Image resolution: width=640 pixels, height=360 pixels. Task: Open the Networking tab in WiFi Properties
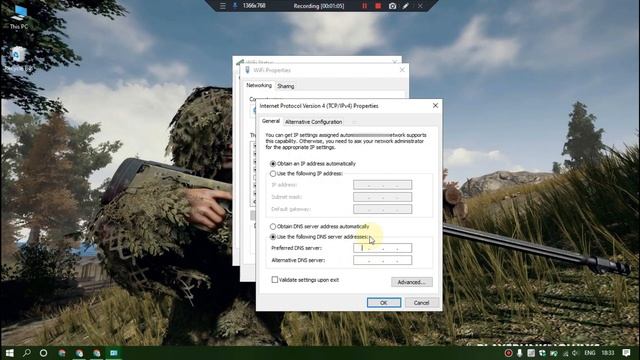[x=259, y=85]
